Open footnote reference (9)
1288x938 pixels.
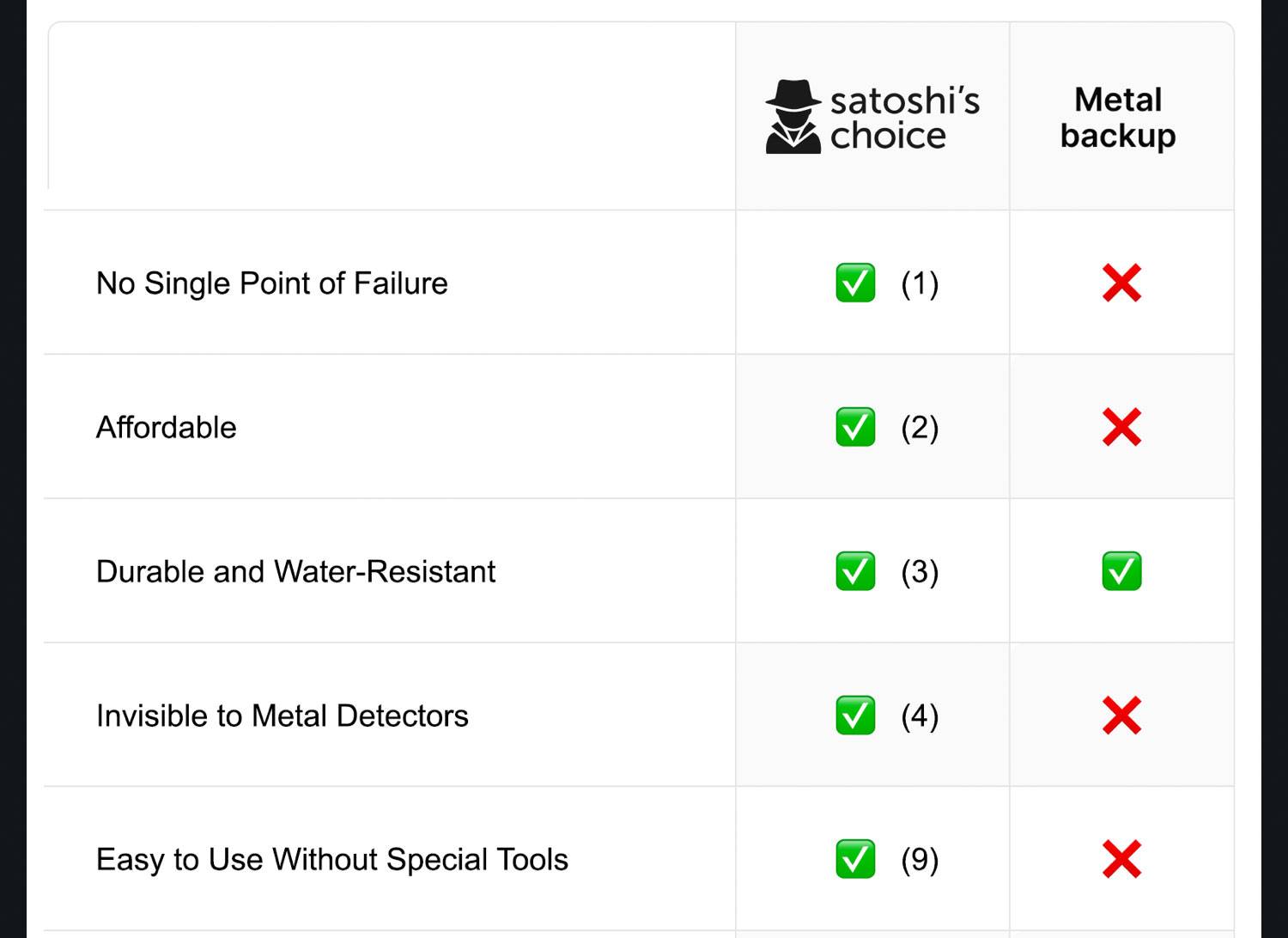tap(920, 860)
